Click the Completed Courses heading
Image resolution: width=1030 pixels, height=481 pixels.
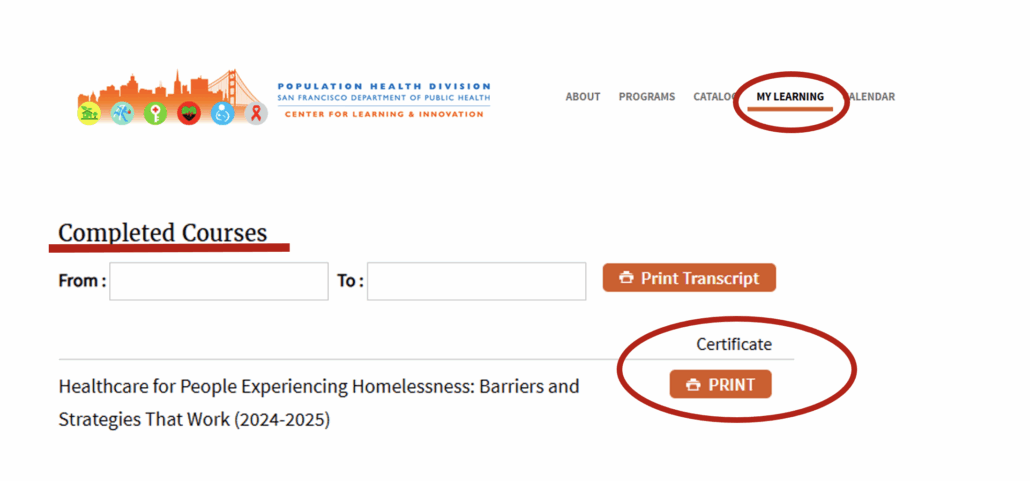(x=163, y=233)
